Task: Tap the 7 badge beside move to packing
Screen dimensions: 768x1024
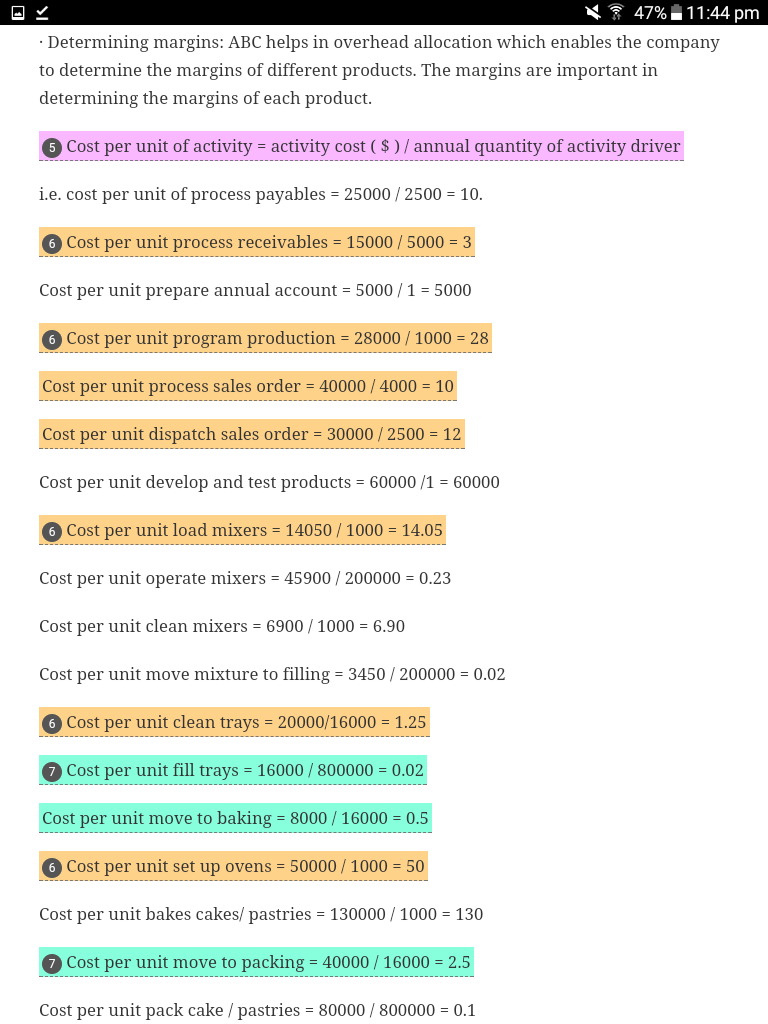Action: click(52, 964)
